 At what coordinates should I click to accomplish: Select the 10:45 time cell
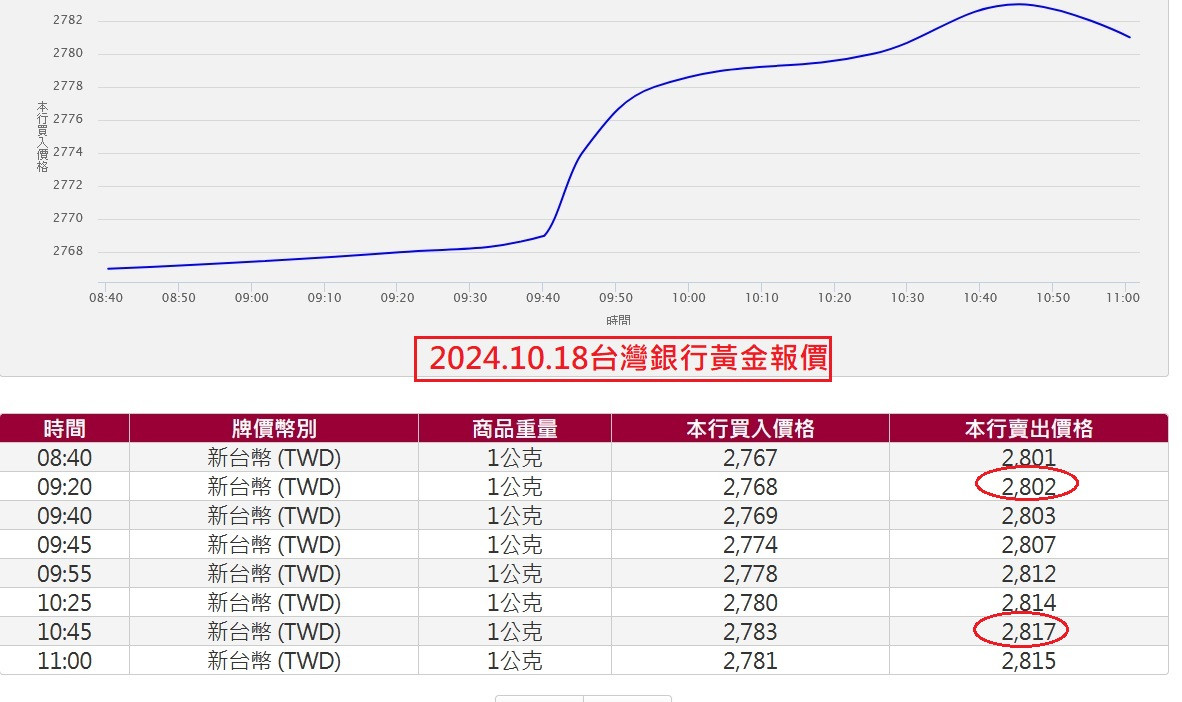pyautogui.click(x=65, y=632)
